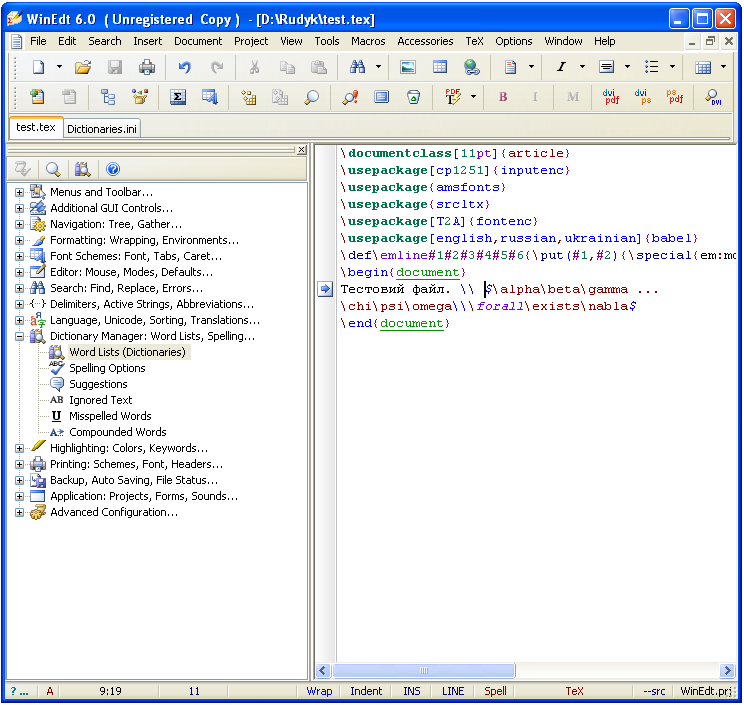744x705 pixels.
Task: Toggle the Wrap mode in status bar
Action: [x=319, y=691]
